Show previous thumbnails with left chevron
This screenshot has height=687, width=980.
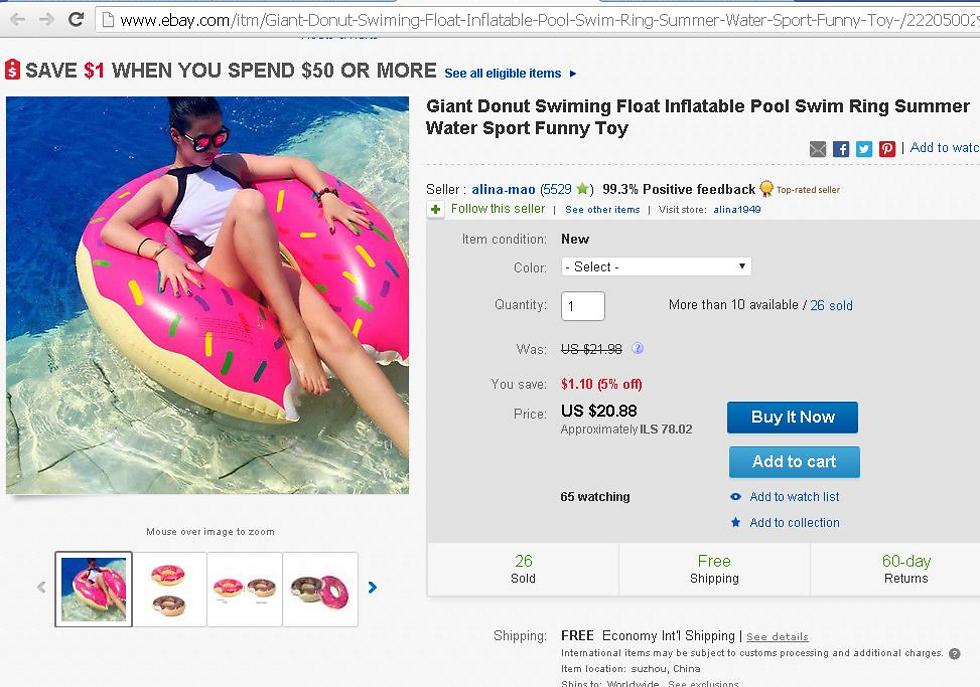tap(41, 587)
